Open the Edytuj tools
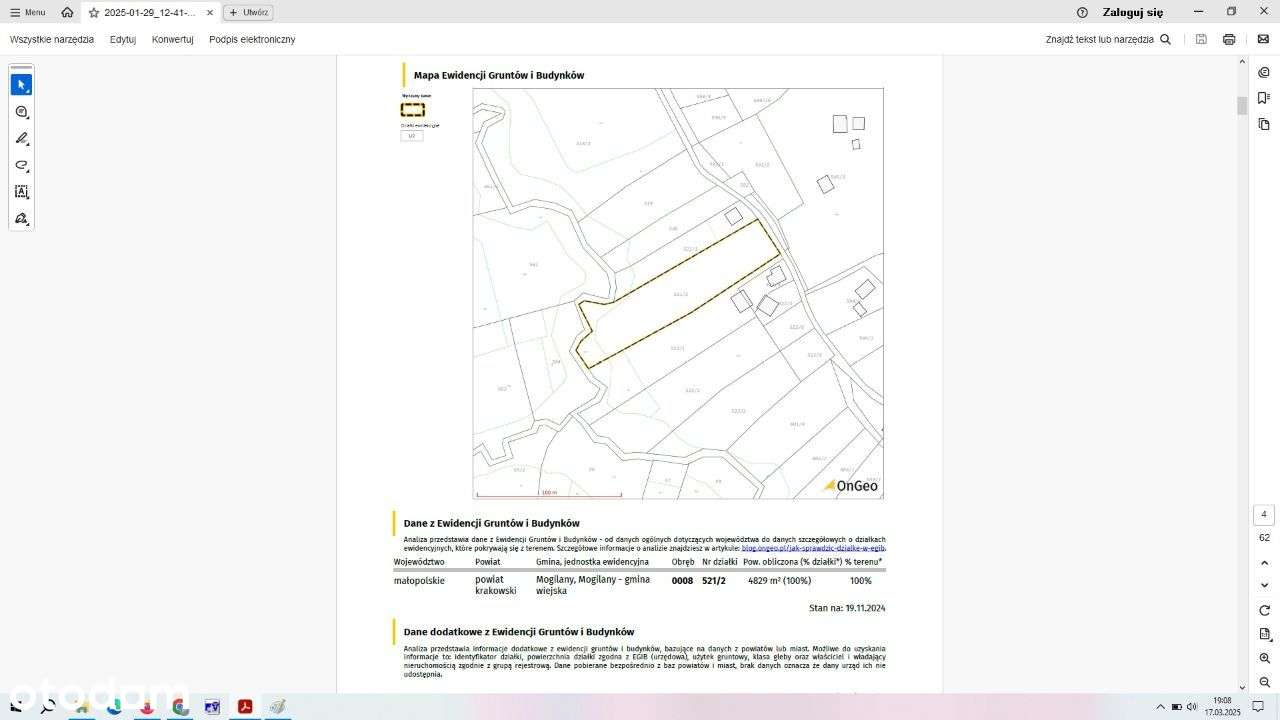 pos(123,39)
